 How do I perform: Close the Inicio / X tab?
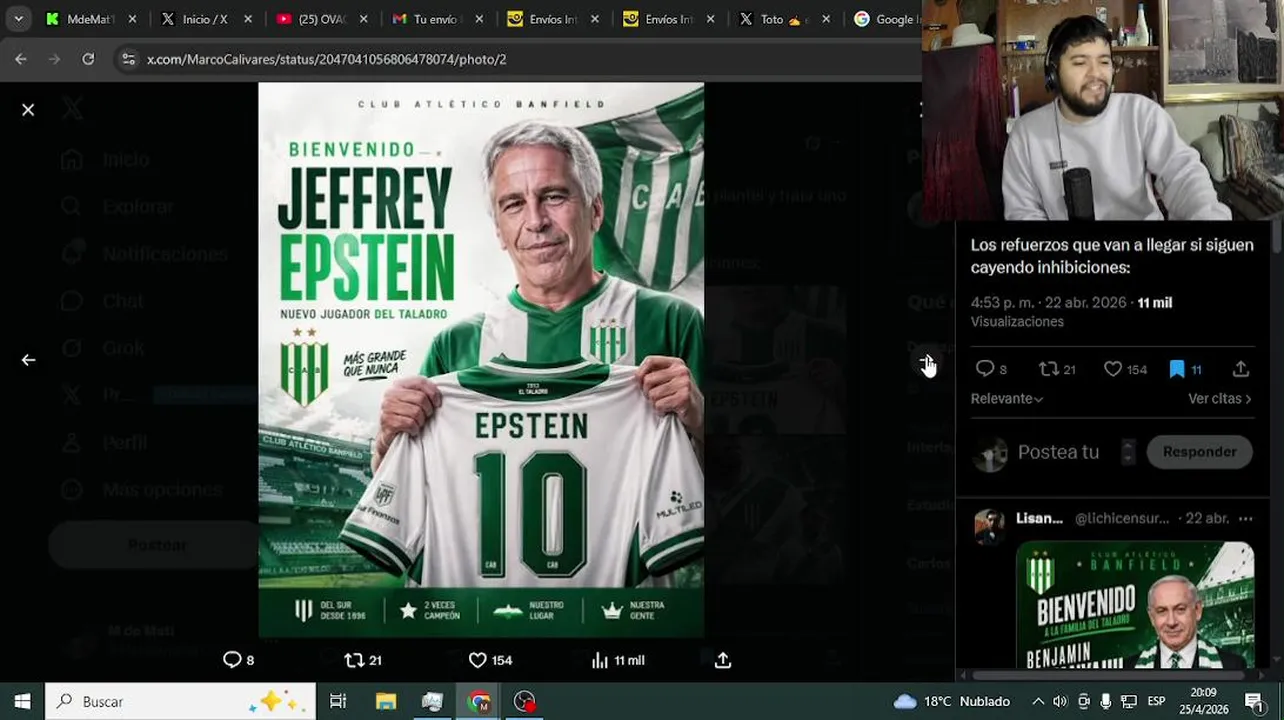[248, 19]
